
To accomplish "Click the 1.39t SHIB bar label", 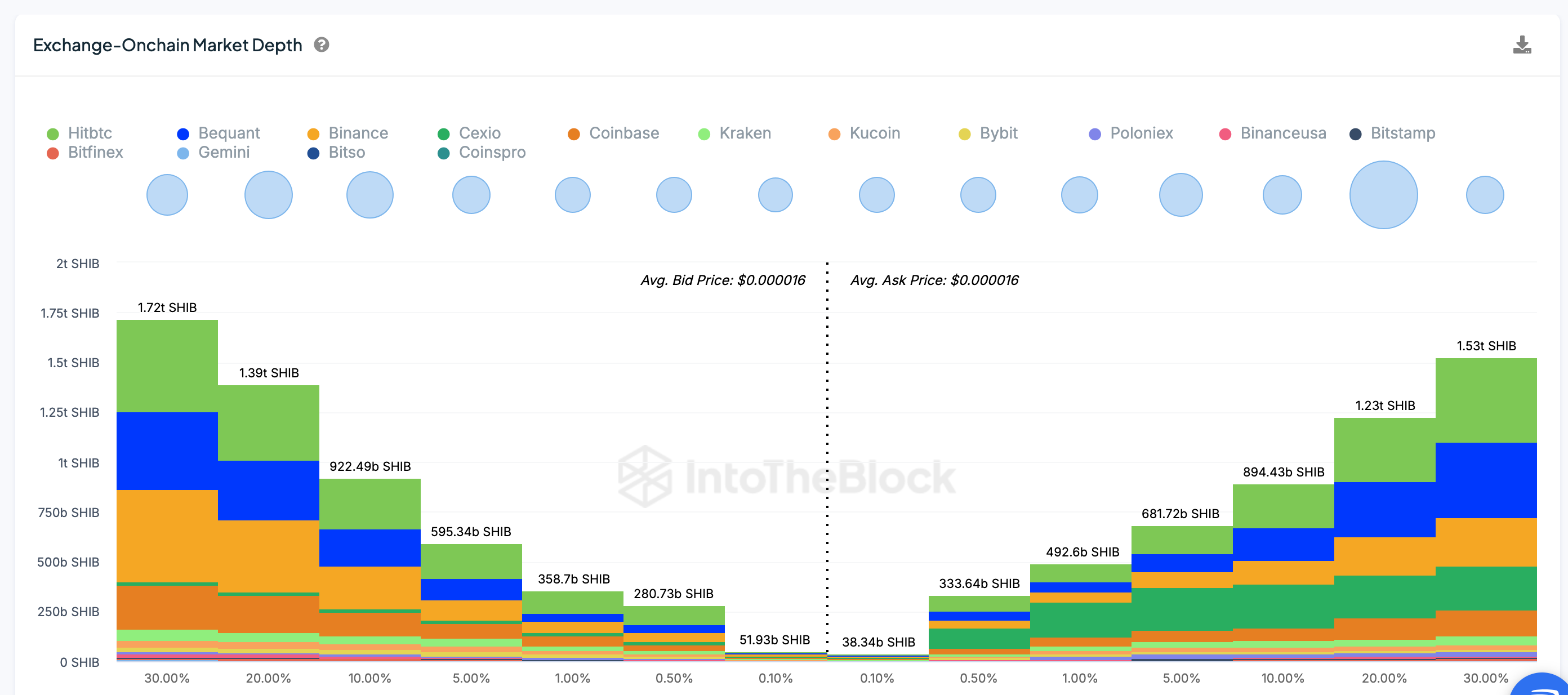I will 269,373.
